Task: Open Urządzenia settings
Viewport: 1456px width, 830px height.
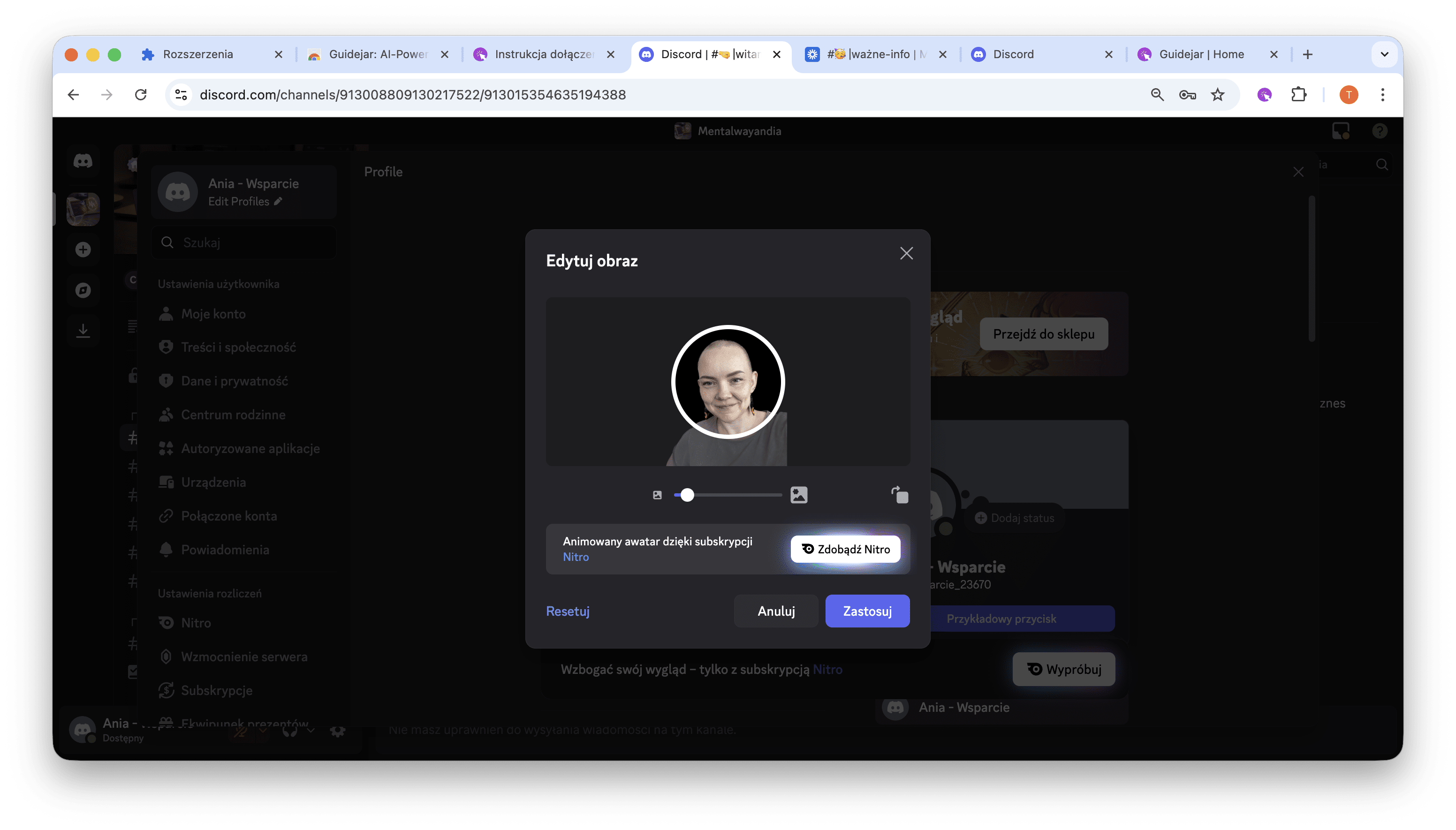Action: (244, 482)
